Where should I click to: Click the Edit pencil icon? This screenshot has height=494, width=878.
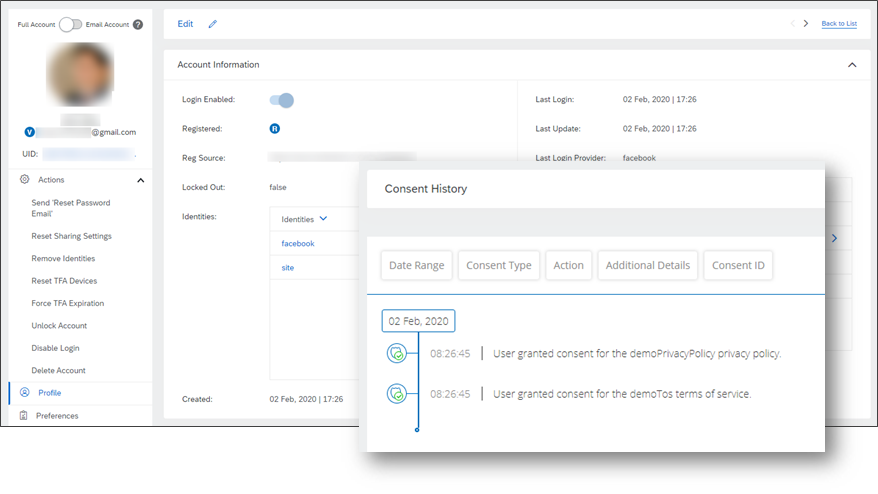(213, 24)
